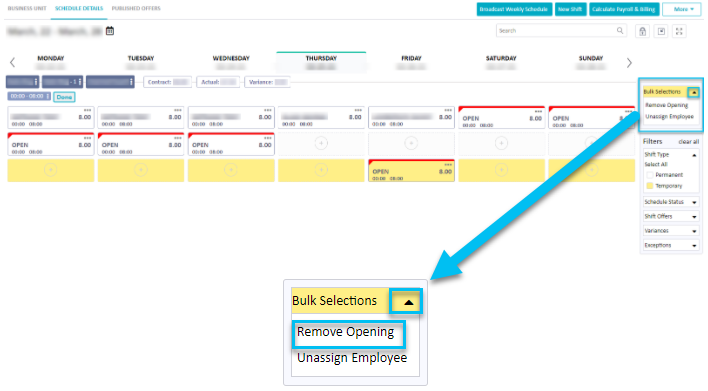Click the search magnifier icon
The height and width of the screenshot is (391, 708).
click(x=620, y=30)
